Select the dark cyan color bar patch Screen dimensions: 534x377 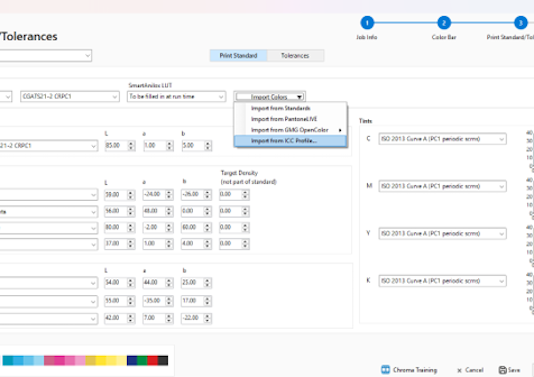pyautogui.click(x=8, y=361)
